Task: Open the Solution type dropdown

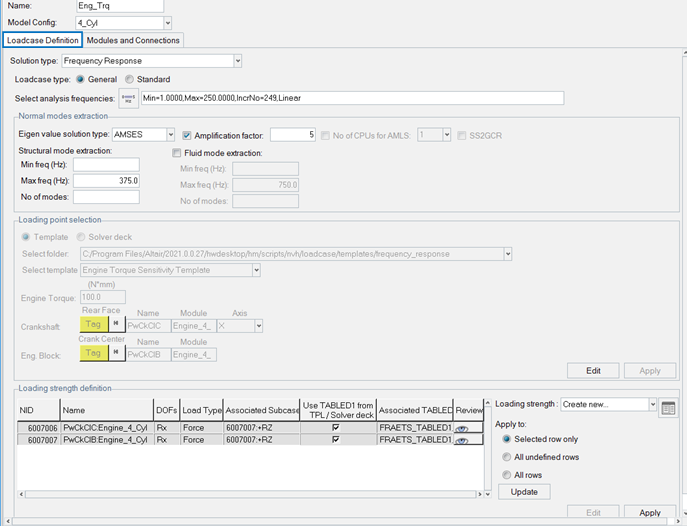Action: [x=237, y=61]
